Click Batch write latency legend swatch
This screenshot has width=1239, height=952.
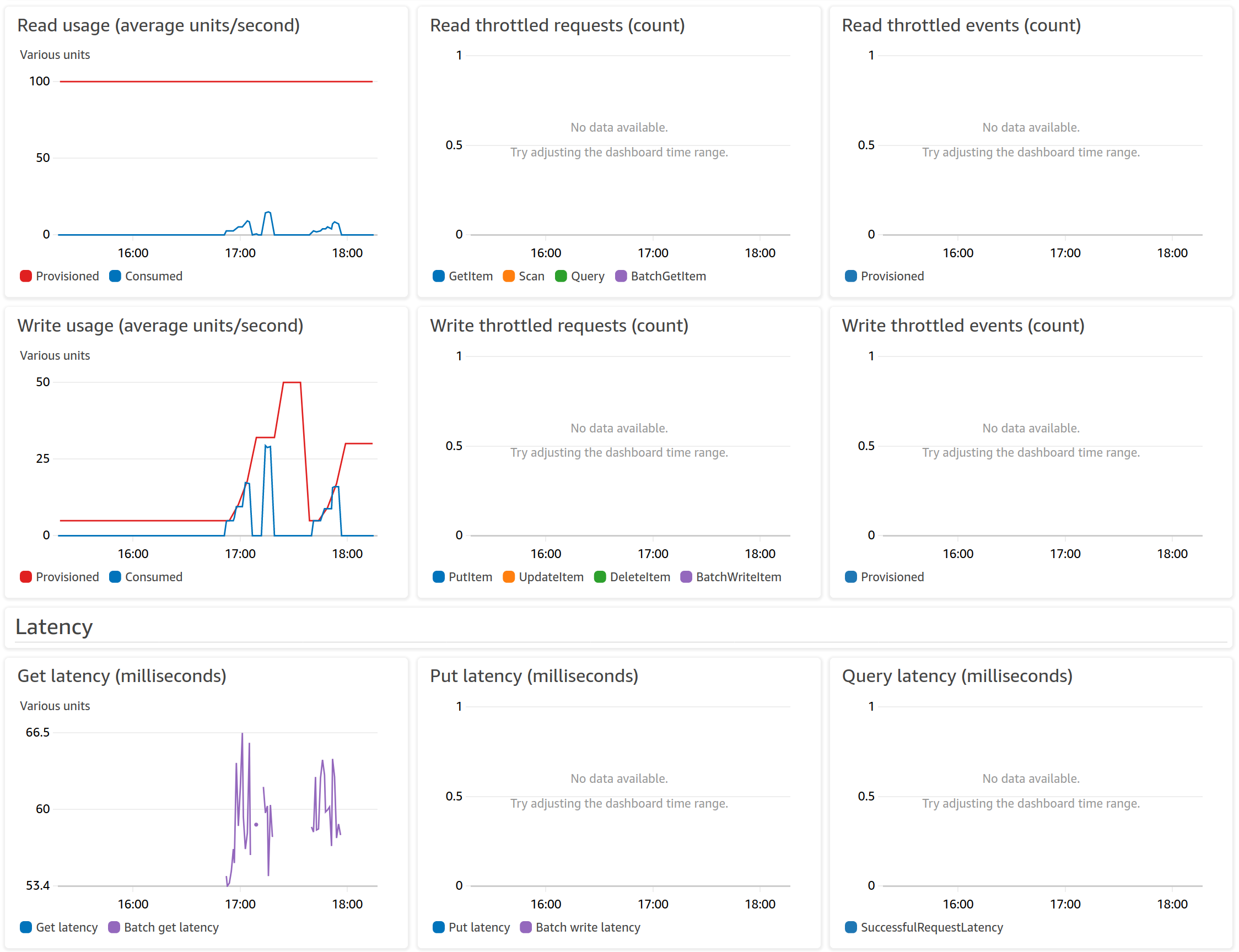pos(525,927)
